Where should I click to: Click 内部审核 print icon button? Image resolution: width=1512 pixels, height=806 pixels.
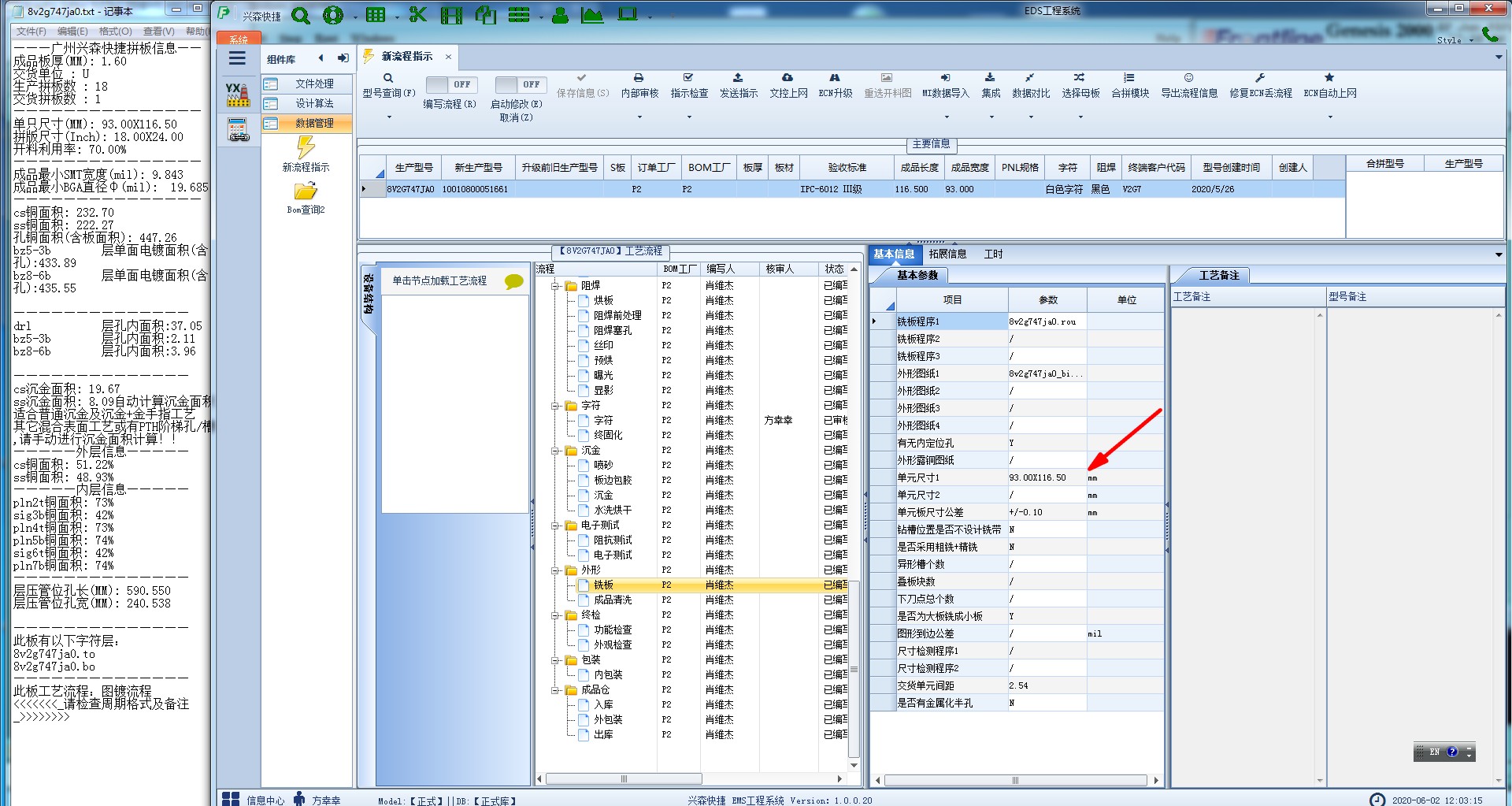[x=639, y=86]
